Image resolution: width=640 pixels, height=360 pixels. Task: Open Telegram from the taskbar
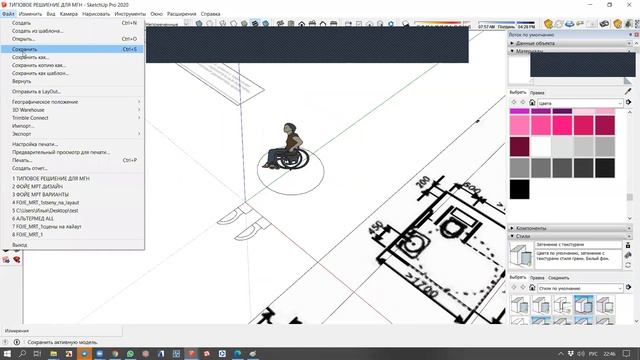pos(84,353)
